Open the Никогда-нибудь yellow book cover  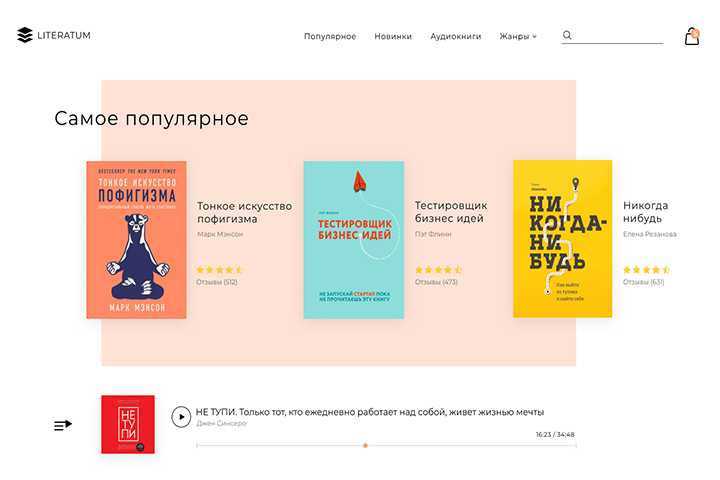point(562,239)
